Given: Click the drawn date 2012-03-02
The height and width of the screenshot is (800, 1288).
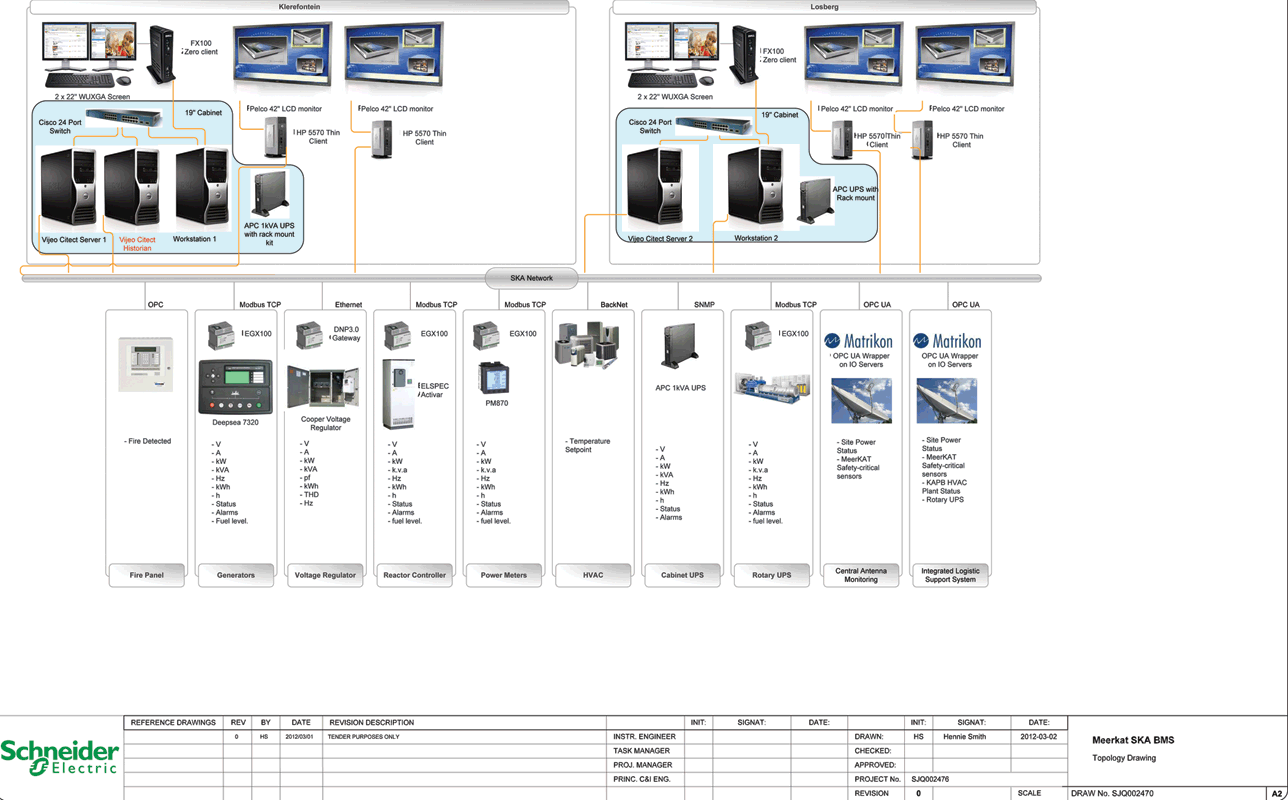Looking at the screenshot, I should [1039, 737].
